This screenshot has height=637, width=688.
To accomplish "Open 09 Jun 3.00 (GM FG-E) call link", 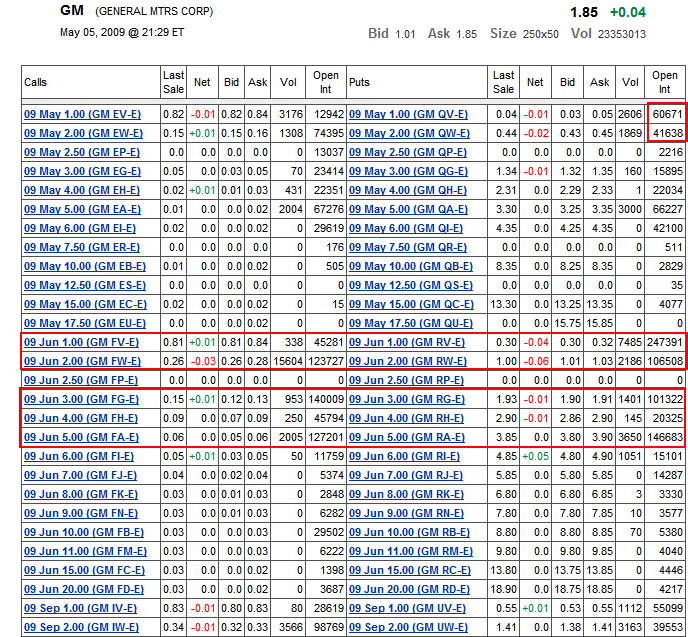I will click(84, 399).
